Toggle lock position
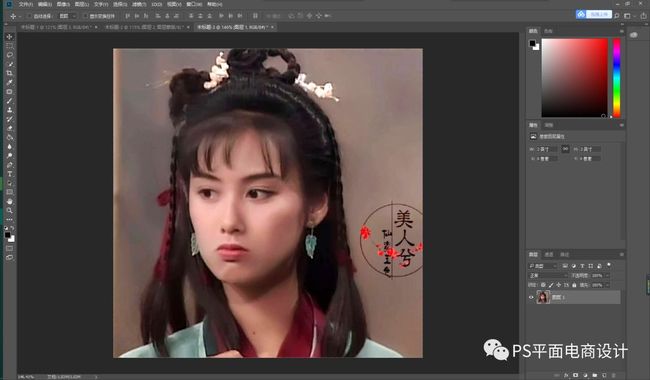This screenshot has width=650, height=380. pos(558,285)
